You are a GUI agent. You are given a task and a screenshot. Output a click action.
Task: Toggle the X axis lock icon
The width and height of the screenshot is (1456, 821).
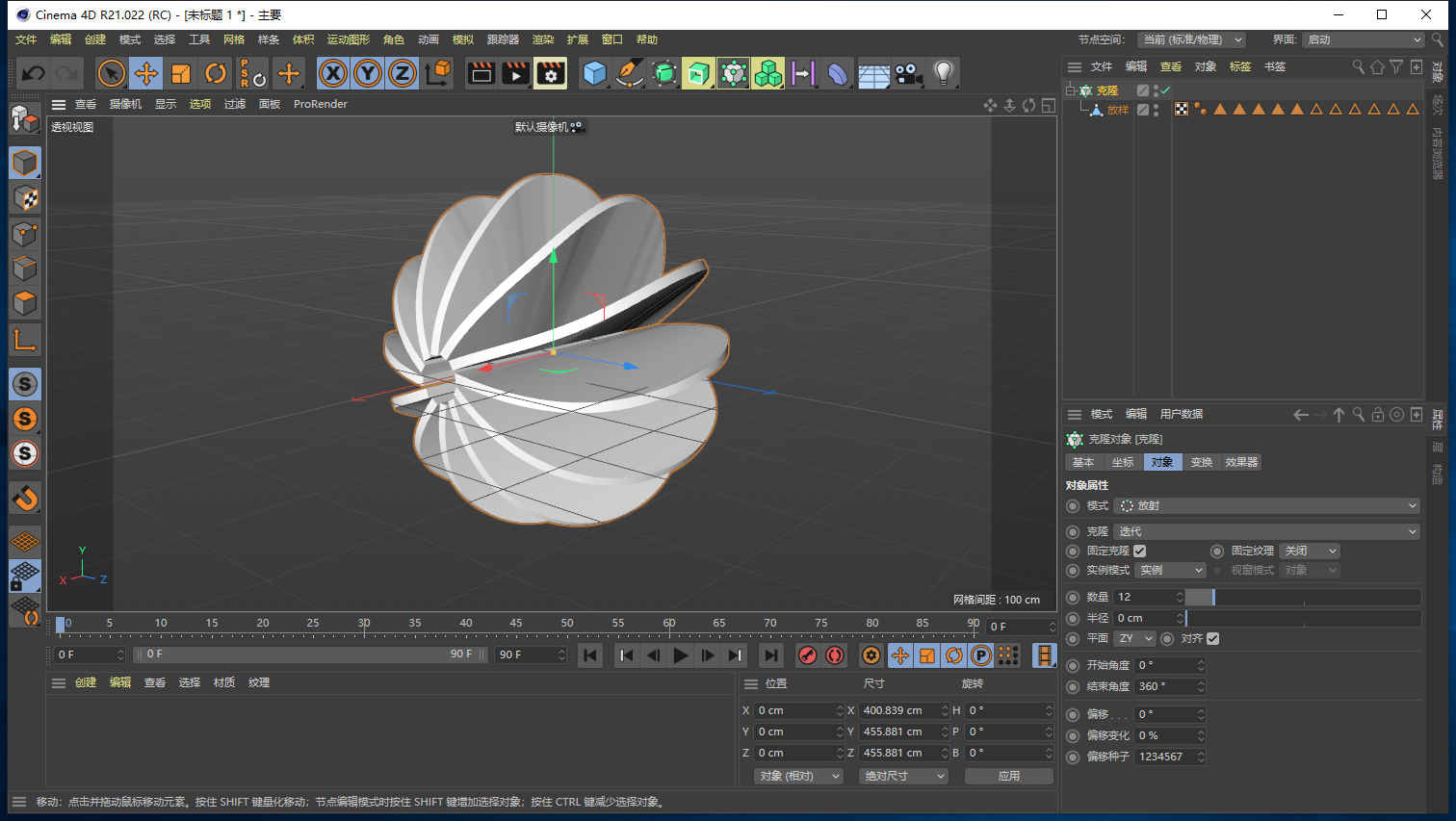click(x=332, y=73)
